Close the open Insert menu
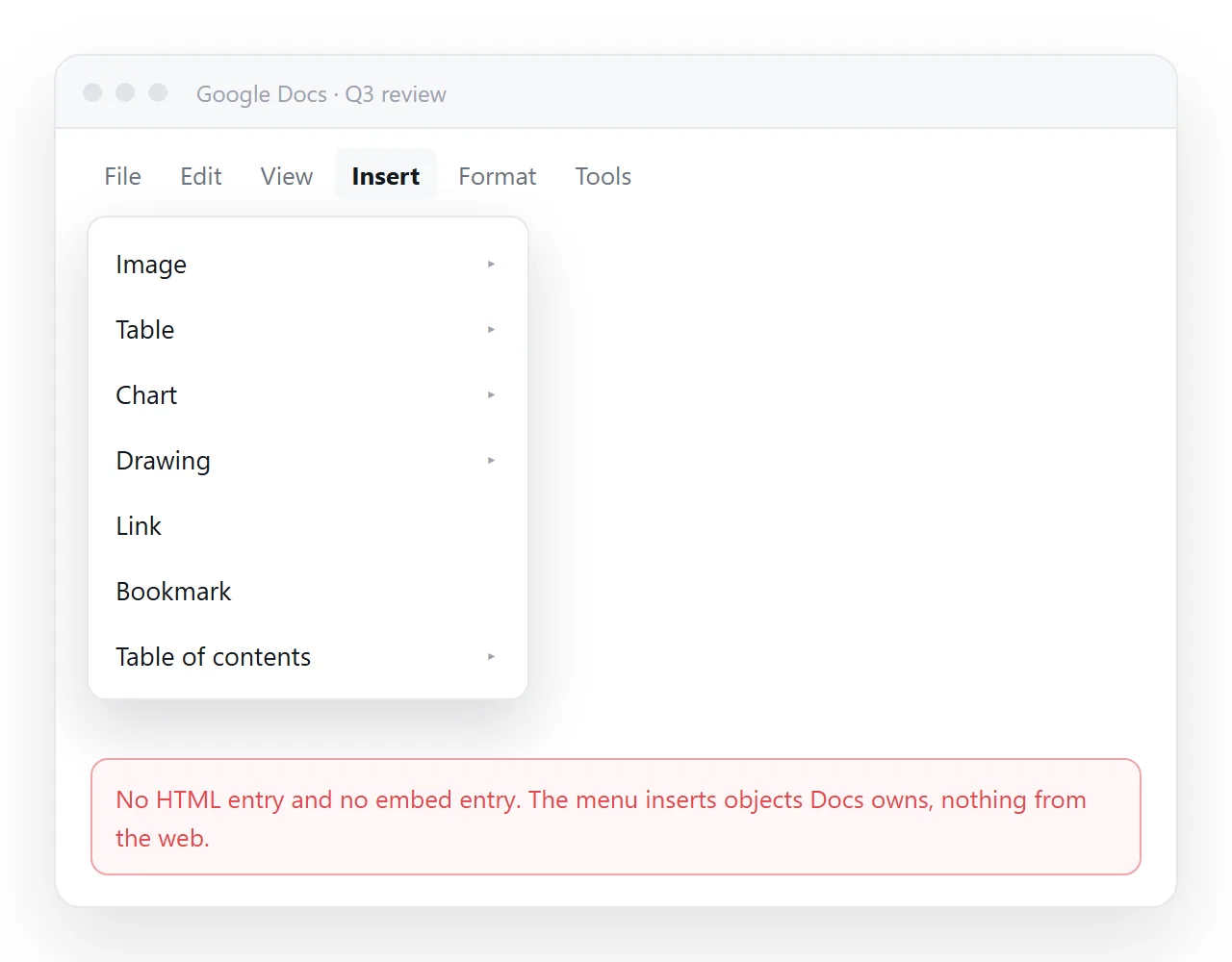 pyautogui.click(x=386, y=176)
